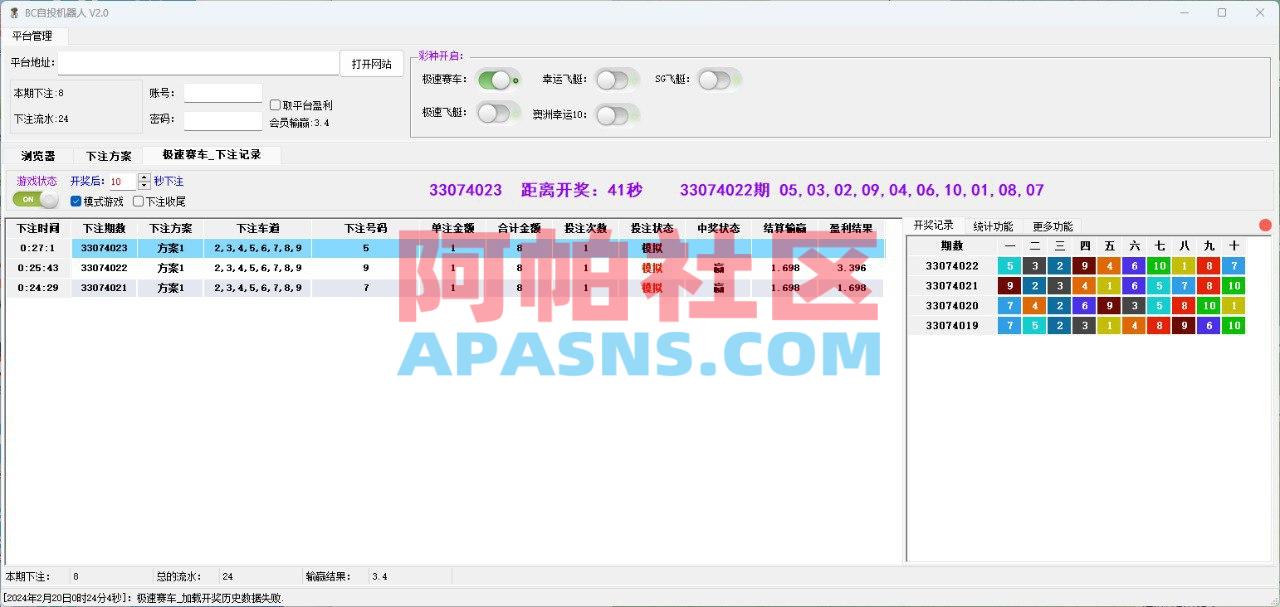Image resolution: width=1280 pixels, height=607 pixels.
Task: Open the 下注方案 tab
Action: point(108,156)
